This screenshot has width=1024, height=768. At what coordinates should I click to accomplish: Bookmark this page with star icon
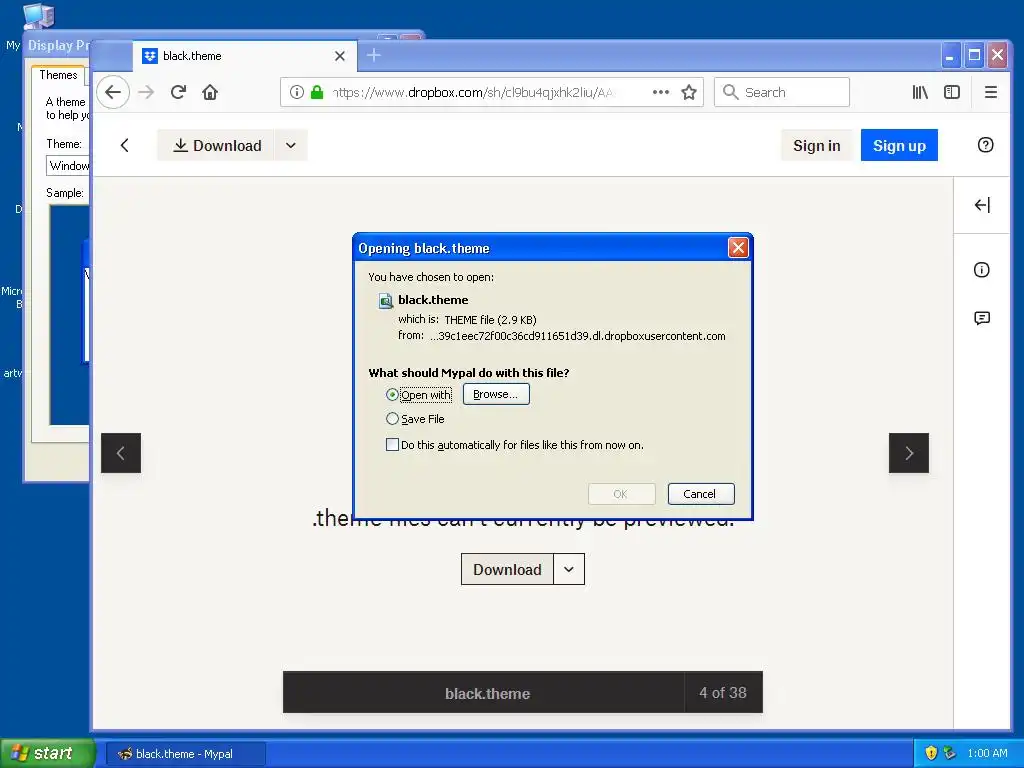[x=689, y=92]
